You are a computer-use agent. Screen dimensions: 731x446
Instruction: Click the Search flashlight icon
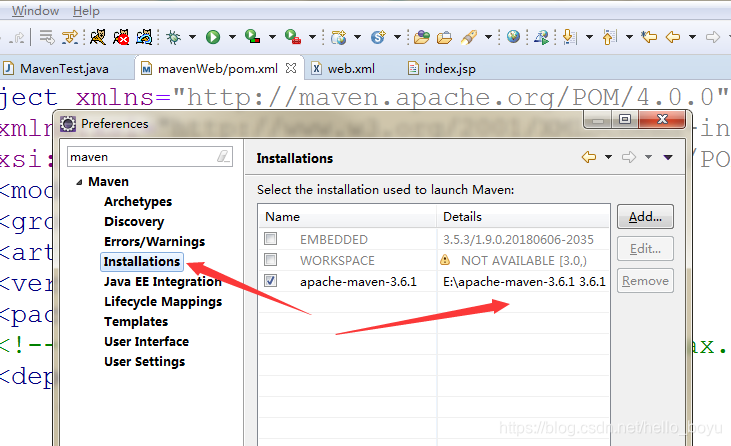coord(469,37)
